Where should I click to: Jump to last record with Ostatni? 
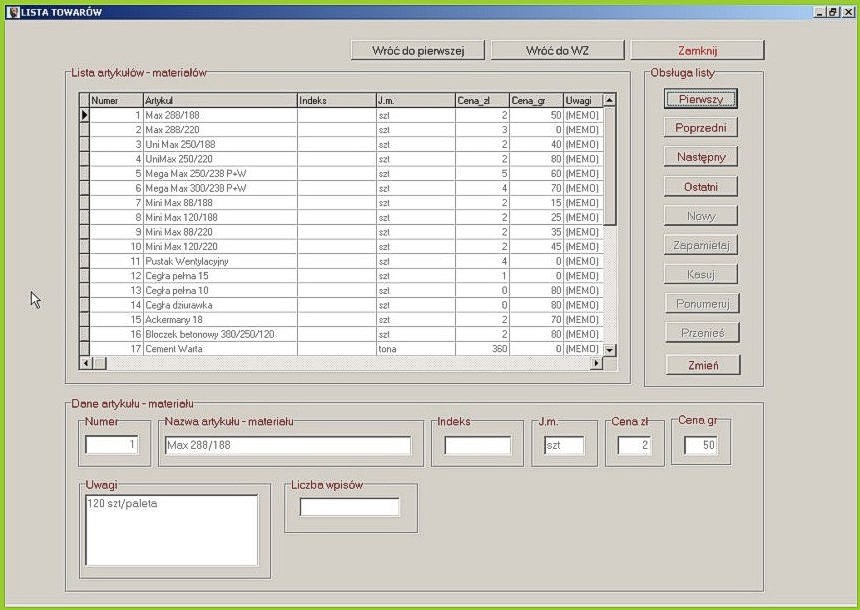coord(701,187)
